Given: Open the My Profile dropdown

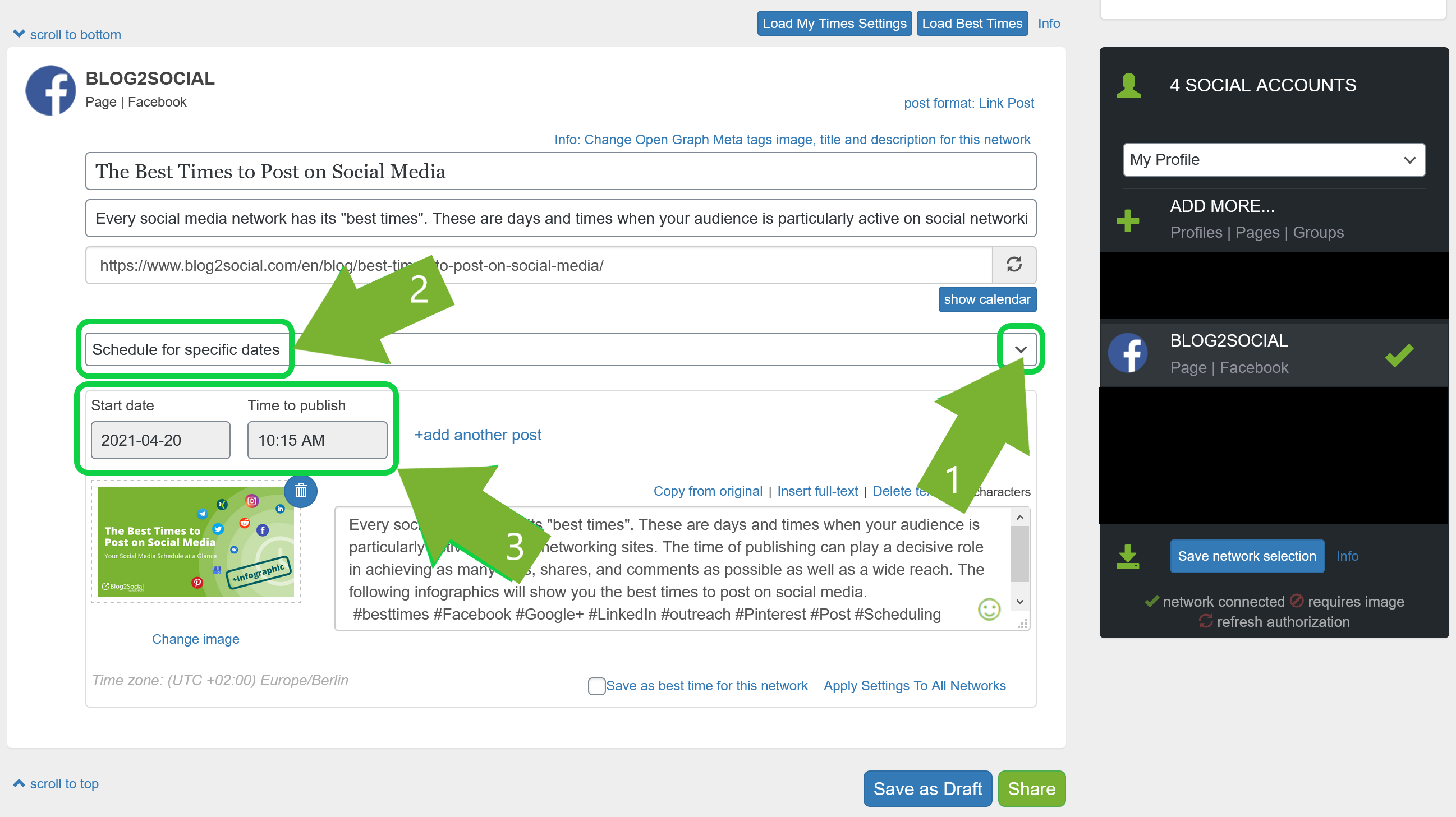Looking at the screenshot, I should [1274, 160].
